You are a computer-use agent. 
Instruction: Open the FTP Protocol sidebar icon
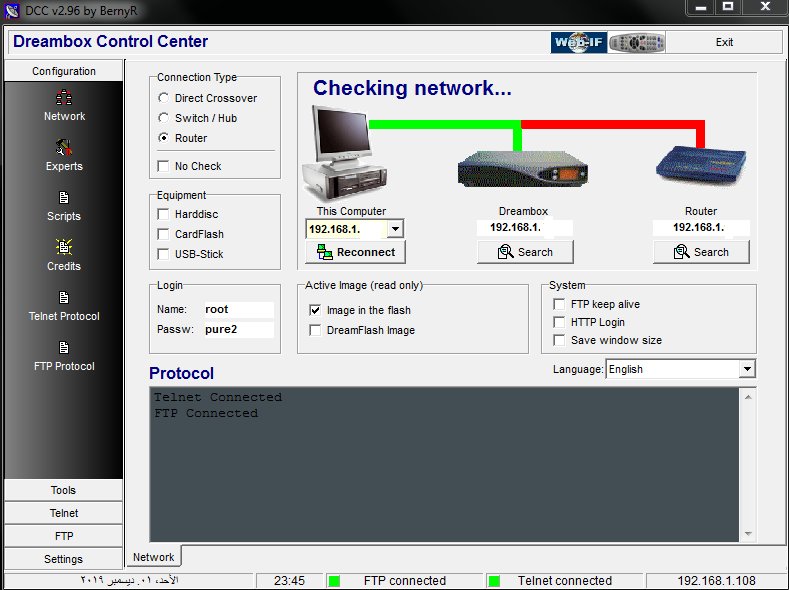click(64, 356)
